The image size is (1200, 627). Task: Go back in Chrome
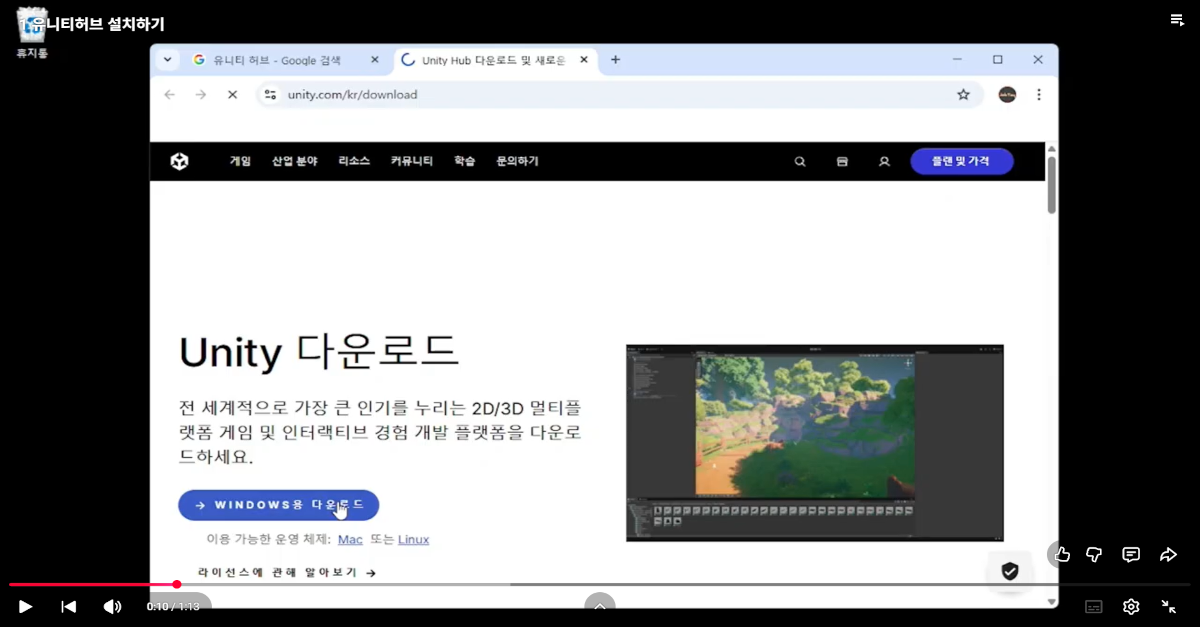[x=169, y=94]
